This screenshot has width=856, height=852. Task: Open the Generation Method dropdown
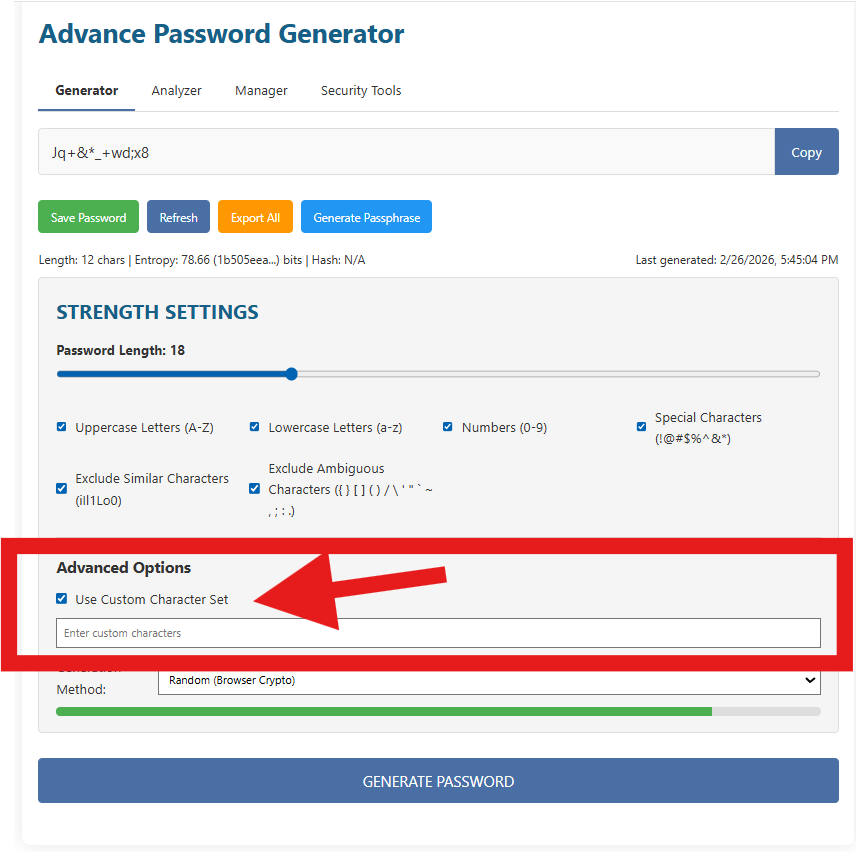click(488, 680)
